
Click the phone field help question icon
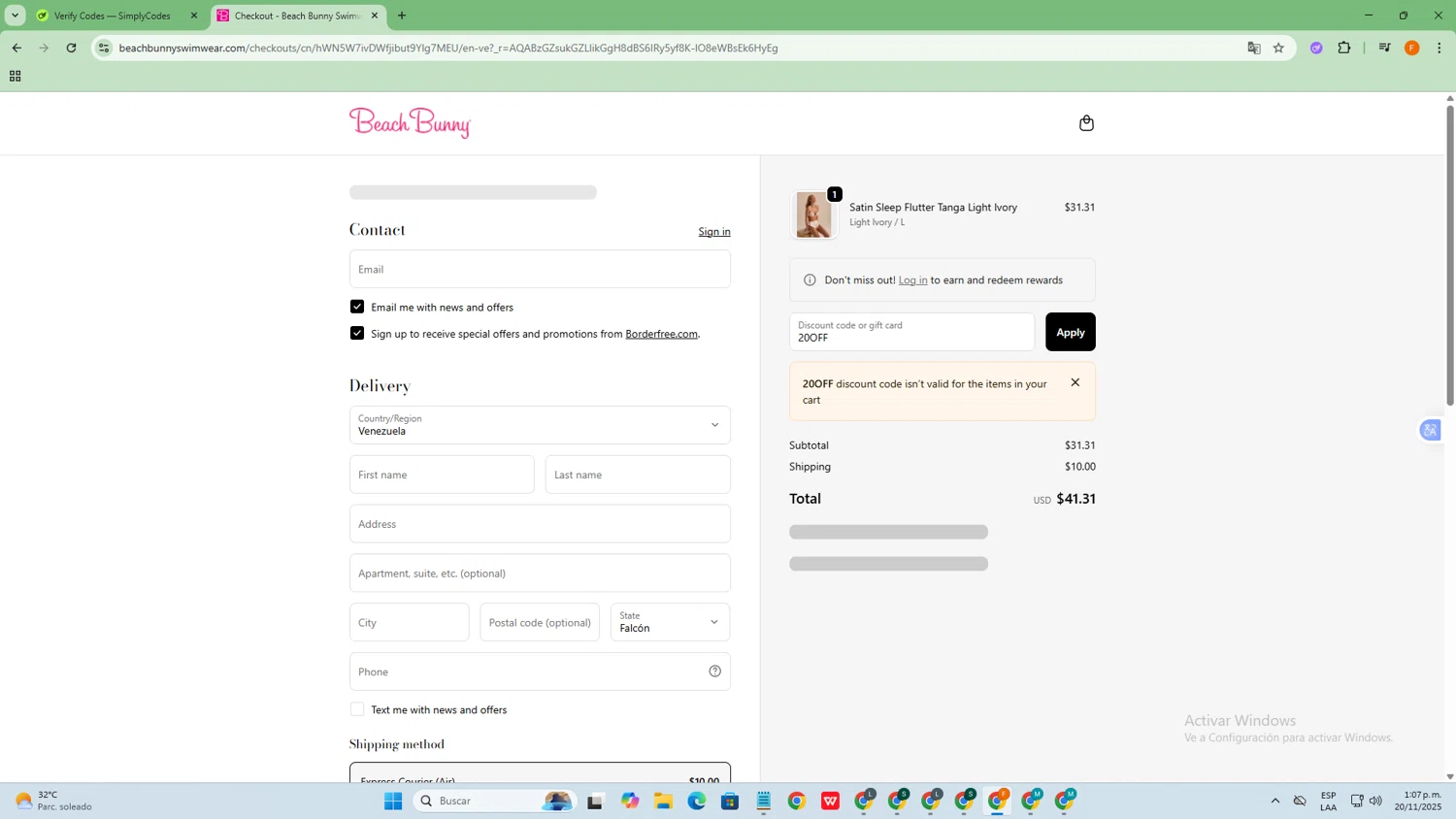click(x=714, y=672)
